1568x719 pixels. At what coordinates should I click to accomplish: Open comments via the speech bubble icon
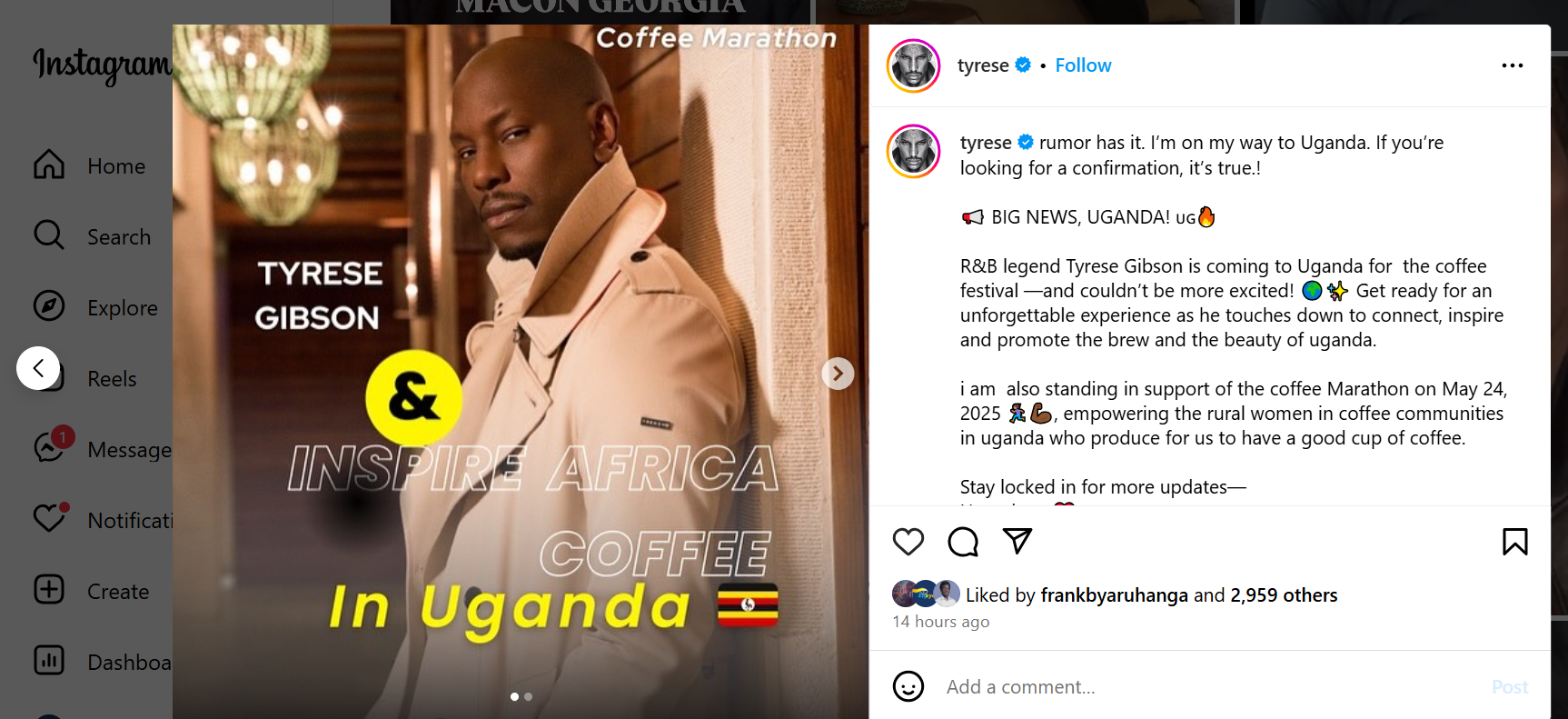pos(963,542)
